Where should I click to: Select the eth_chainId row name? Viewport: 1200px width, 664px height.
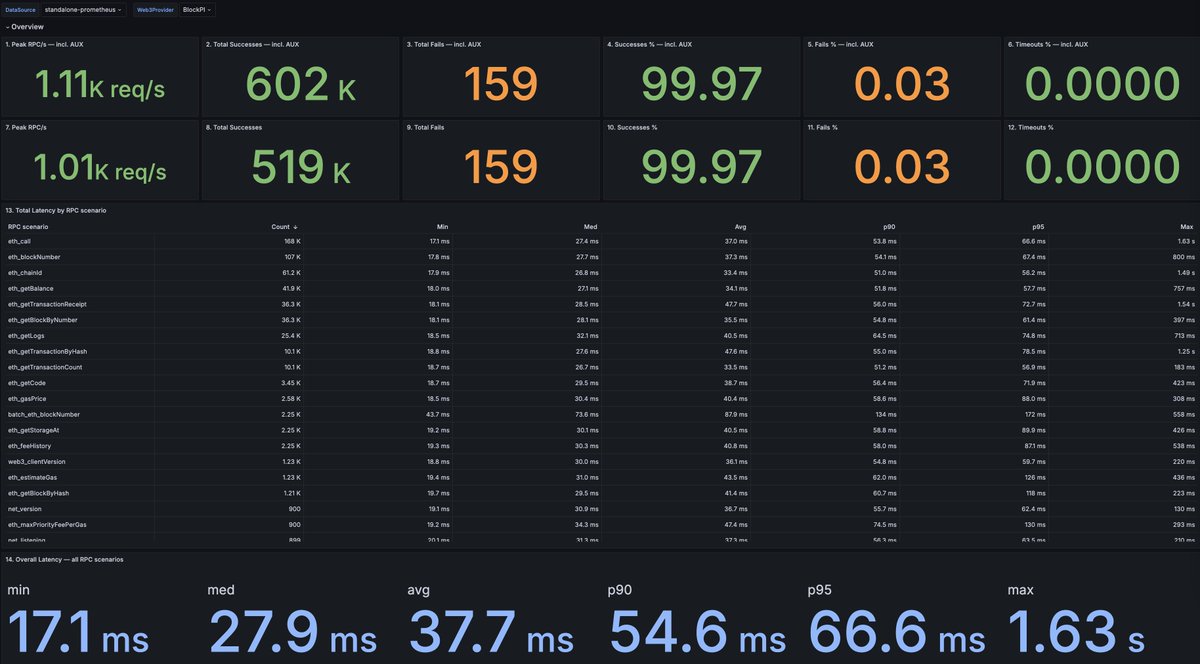coord(23,273)
